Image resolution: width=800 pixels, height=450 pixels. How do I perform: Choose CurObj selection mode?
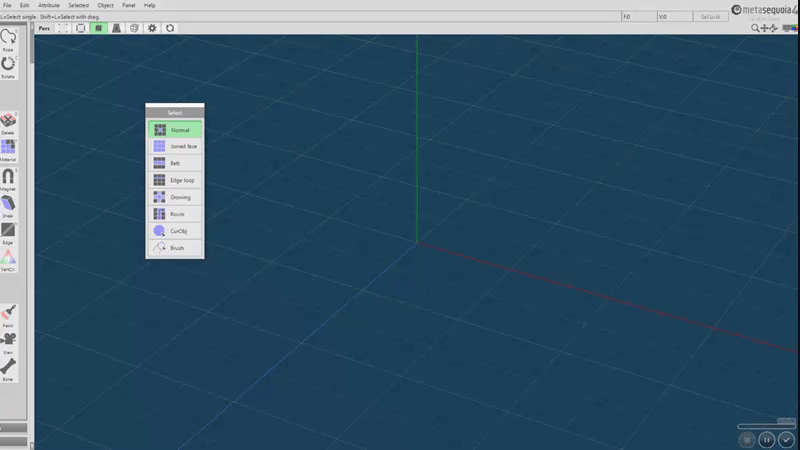175,231
